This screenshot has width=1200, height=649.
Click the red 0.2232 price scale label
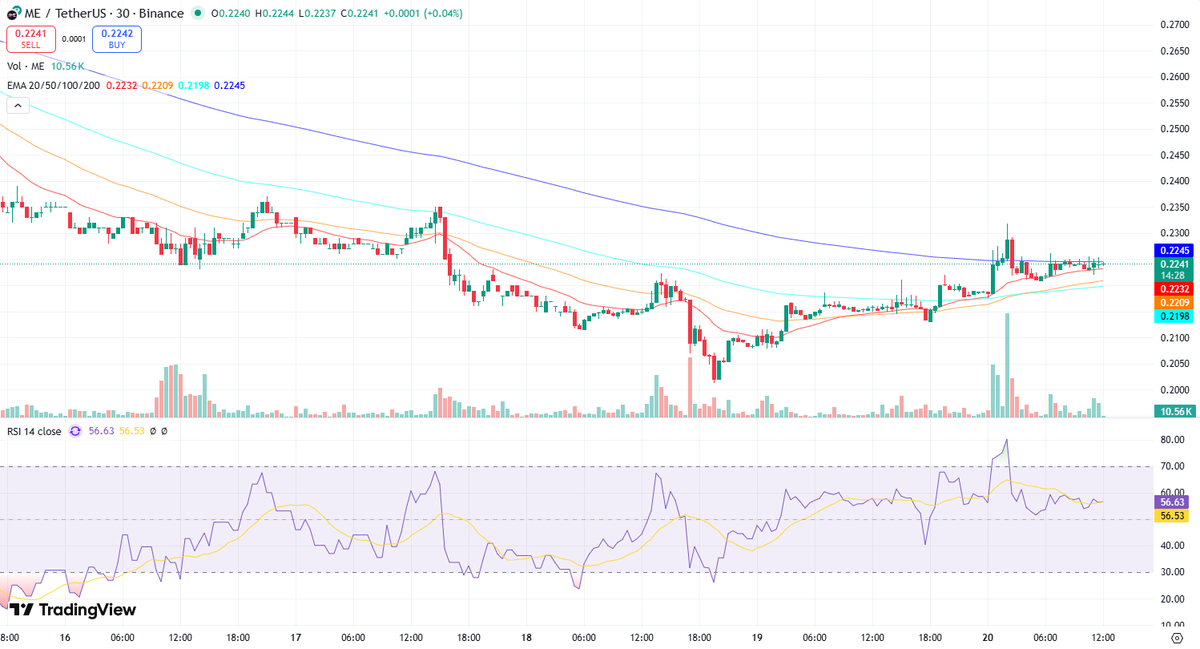pyautogui.click(x=1173, y=288)
